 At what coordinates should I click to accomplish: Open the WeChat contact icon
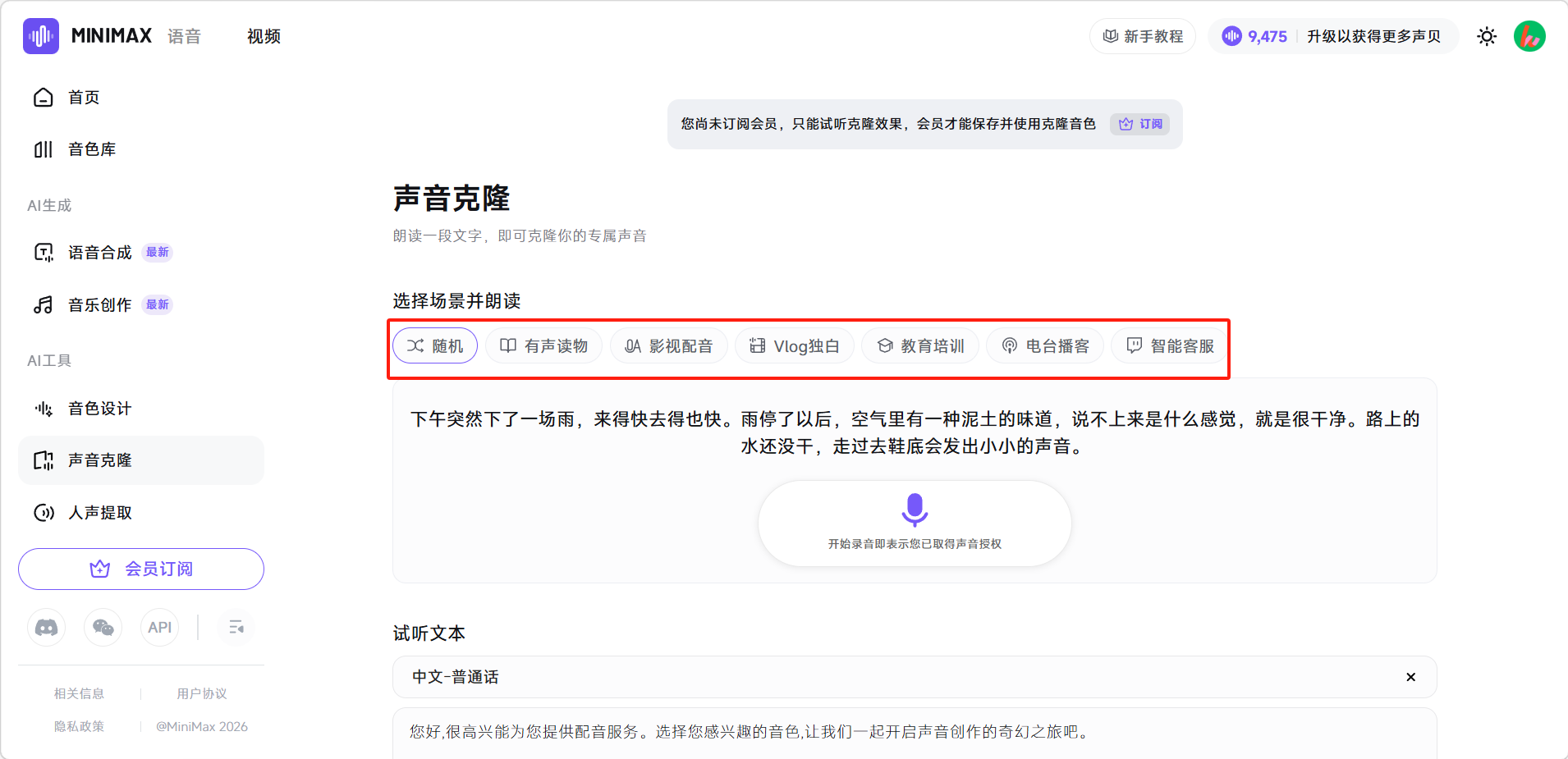coord(103,628)
